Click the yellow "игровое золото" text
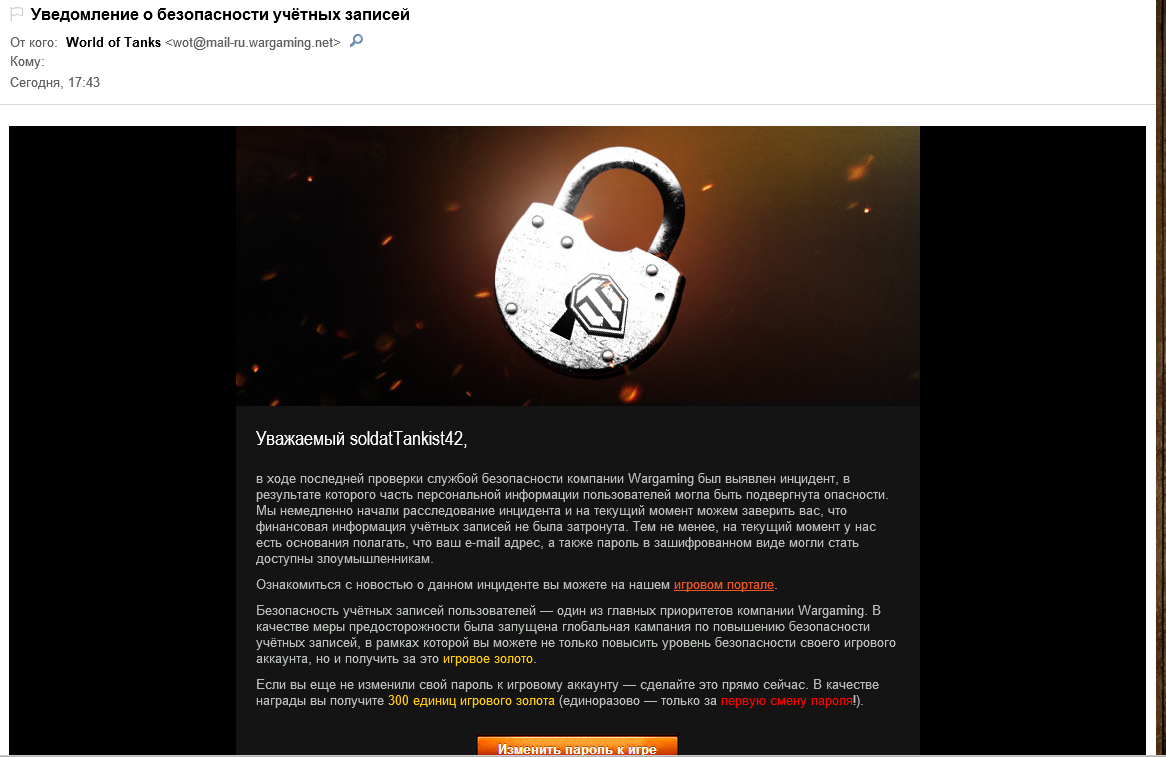 (x=488, y=659)
